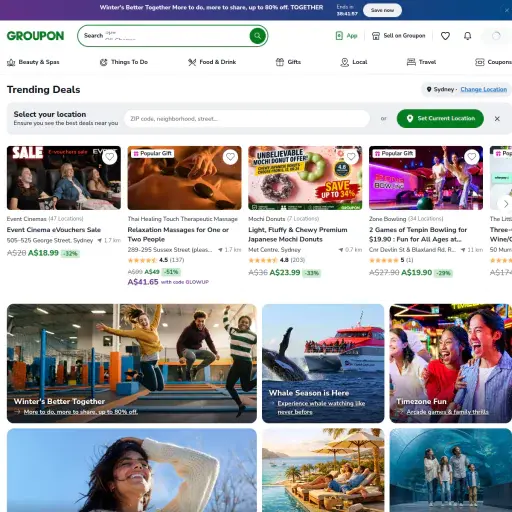This screenshot has width=512, height=512.
Task: Open the Zone Bowling deal image
Action: pyautogui.click(x=426, y=178)
